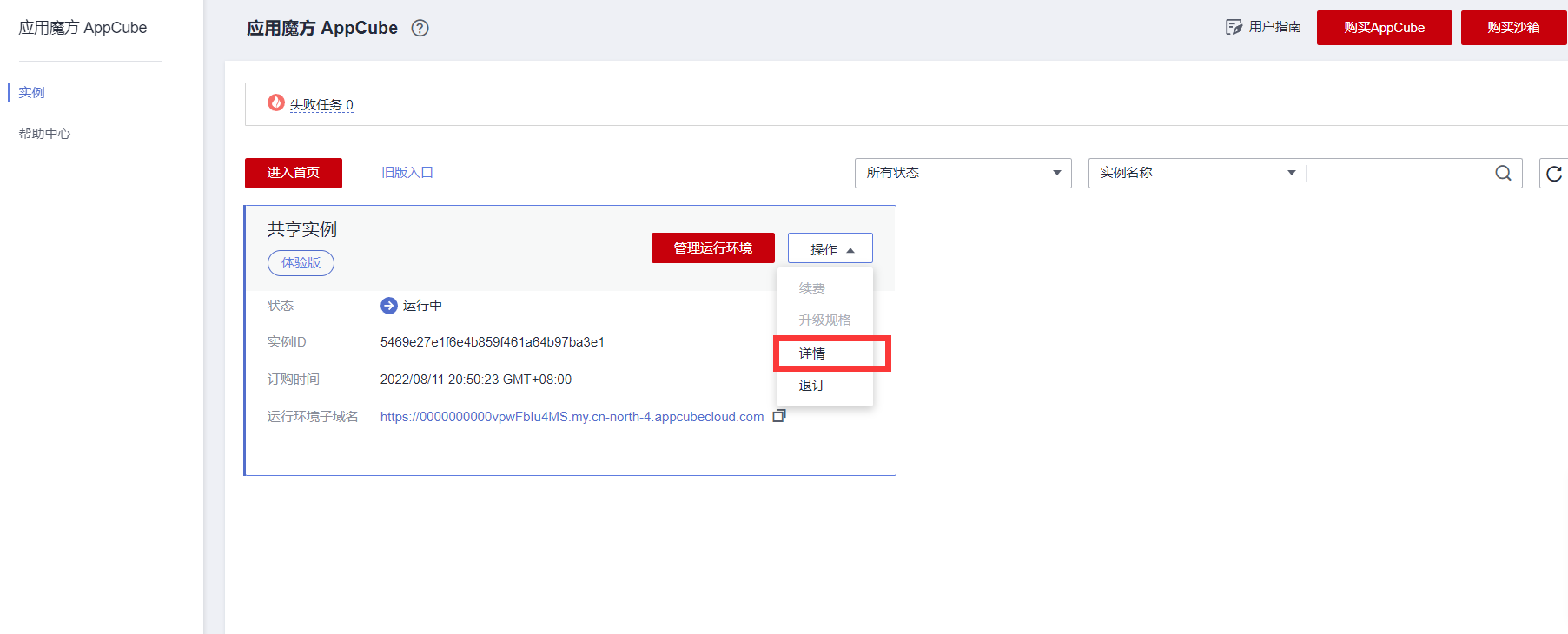Viewport: 1568px width, 634px height.
Task: Click the 进入首页 button
Action: point(294,173)
